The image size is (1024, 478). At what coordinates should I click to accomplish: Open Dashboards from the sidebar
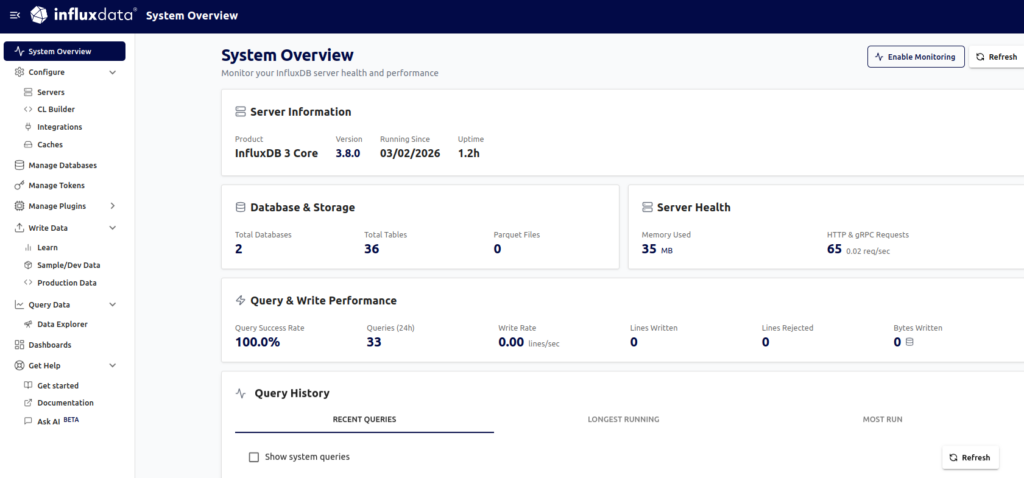tap(49, 345)
